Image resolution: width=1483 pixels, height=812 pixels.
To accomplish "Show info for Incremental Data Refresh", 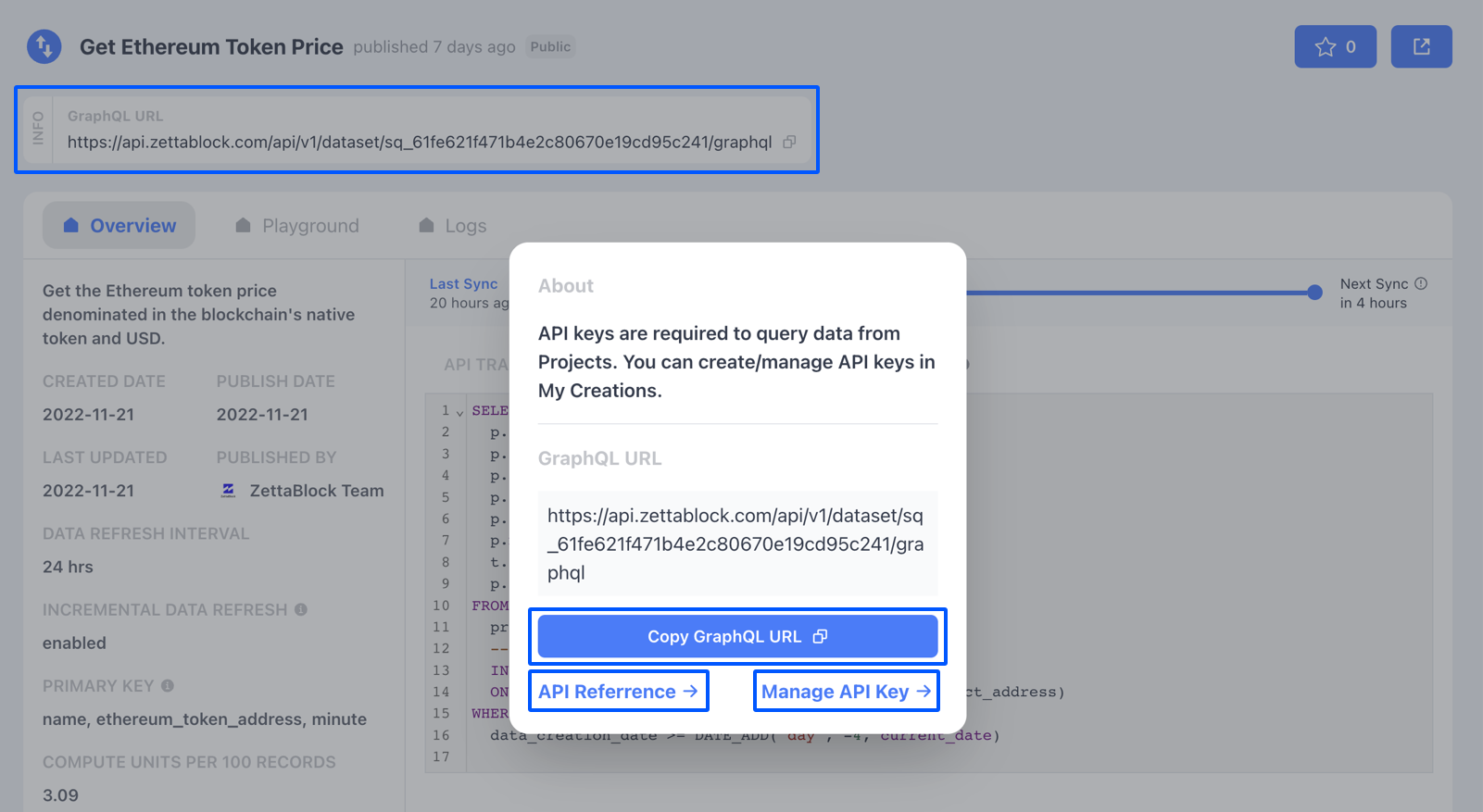I will pyautogui.click(x=301, y=609).
